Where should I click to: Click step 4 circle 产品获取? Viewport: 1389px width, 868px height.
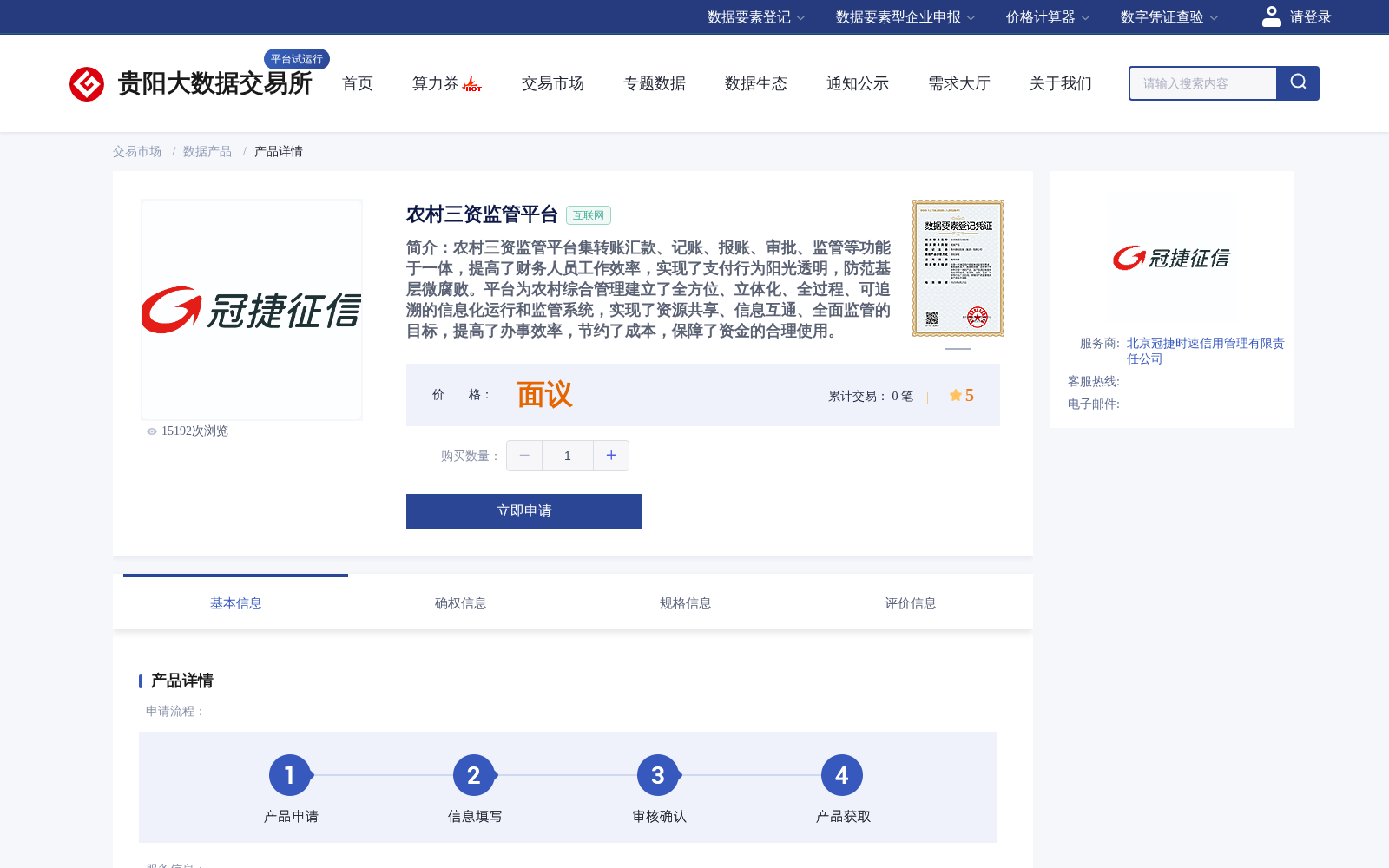[842, 775]
